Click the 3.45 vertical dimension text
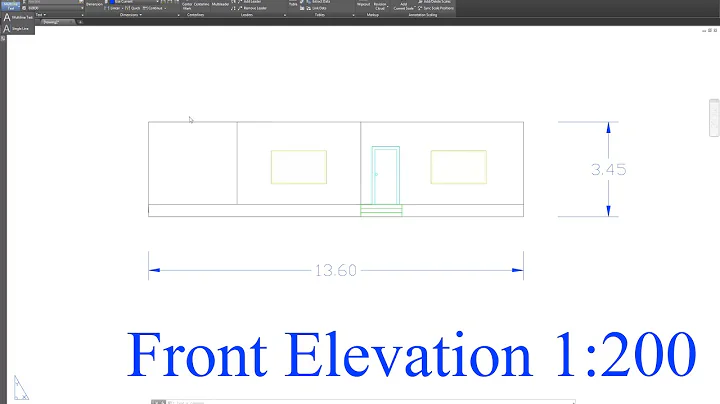 click(x=609, y=170)
